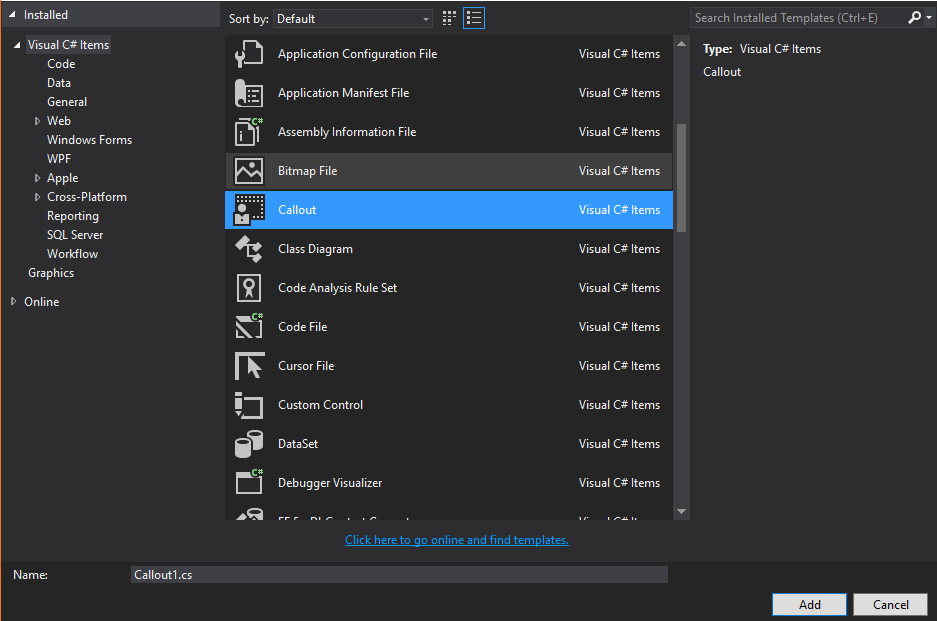Viewport: 937px width, 621px height.
Task: Select the Application Manifest File icon
Action: (249, 93)
